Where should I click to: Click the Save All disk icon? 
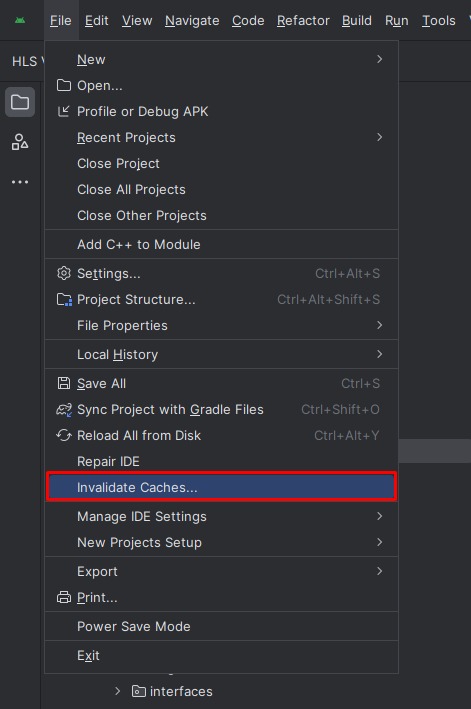[64, 383]
